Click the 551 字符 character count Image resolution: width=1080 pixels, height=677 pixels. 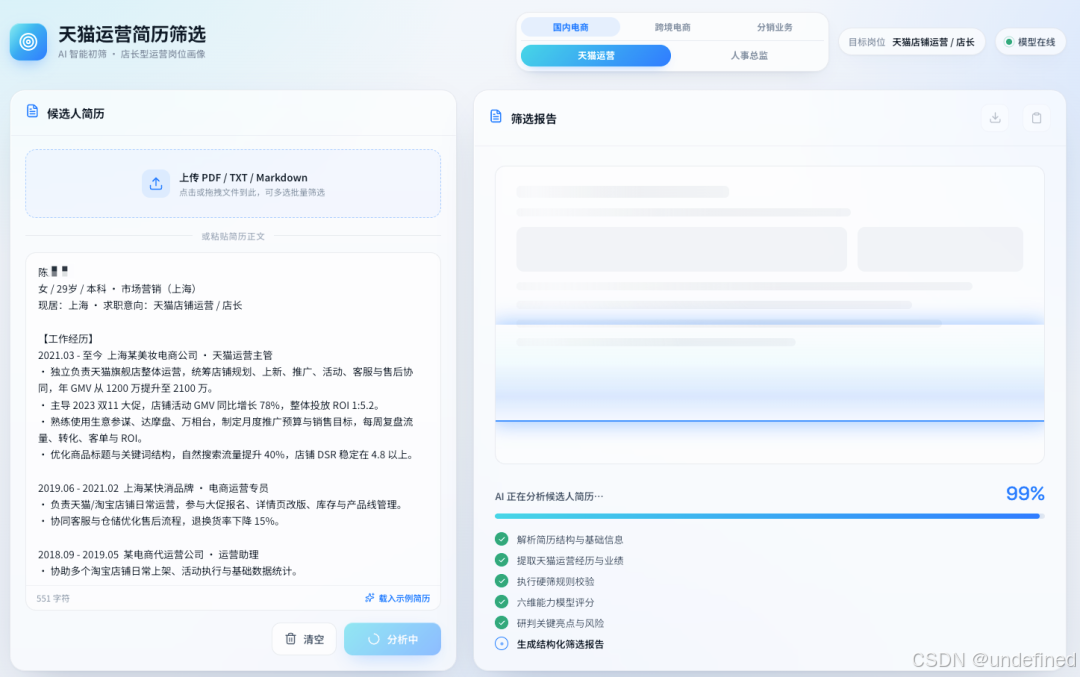tap(53, 598)
